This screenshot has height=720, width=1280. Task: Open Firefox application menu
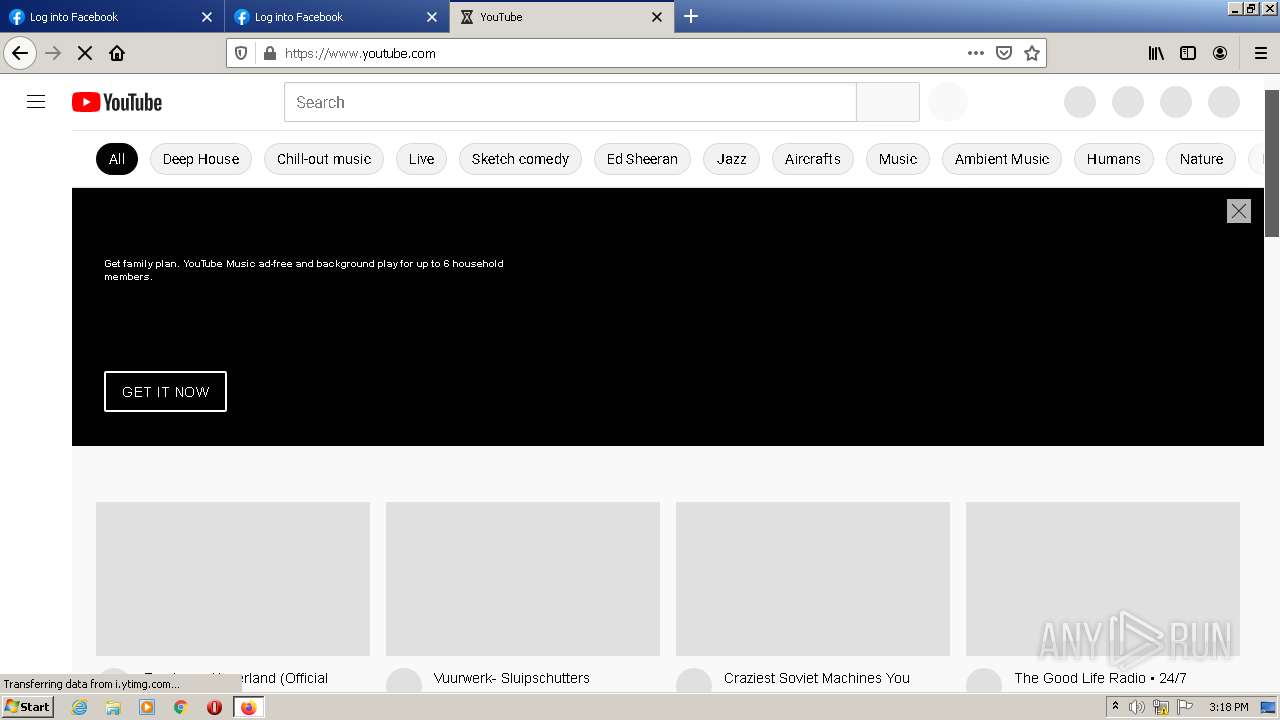click(1260, 53)
